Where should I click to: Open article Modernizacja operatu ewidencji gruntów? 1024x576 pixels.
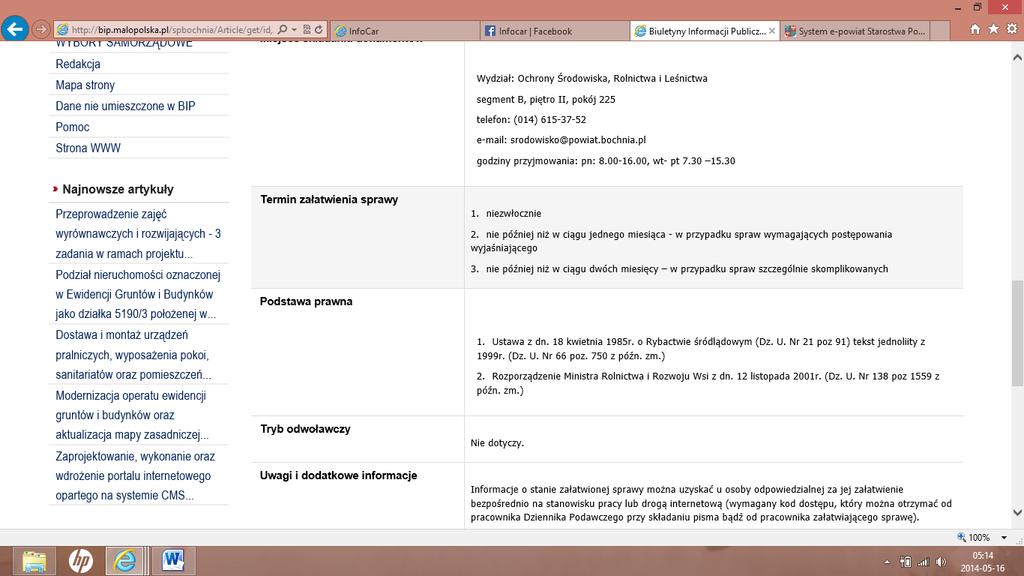point(133,415)
